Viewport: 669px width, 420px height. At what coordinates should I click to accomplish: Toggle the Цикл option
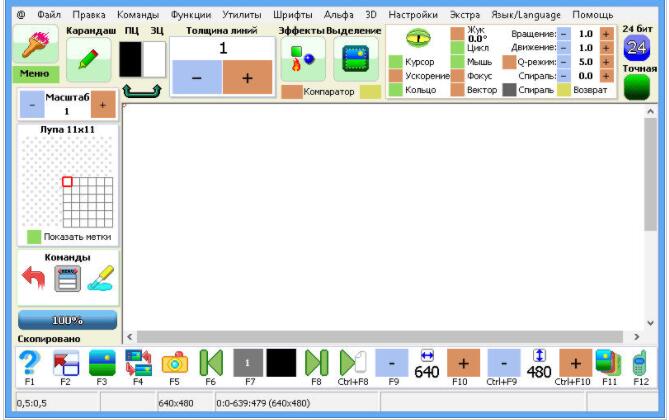point(457,48)
